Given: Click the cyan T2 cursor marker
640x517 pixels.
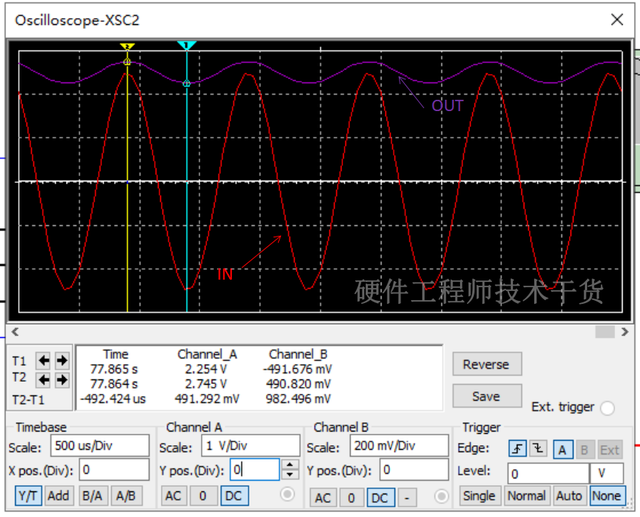Looking at the screenshot, I should tap(186, 46).
